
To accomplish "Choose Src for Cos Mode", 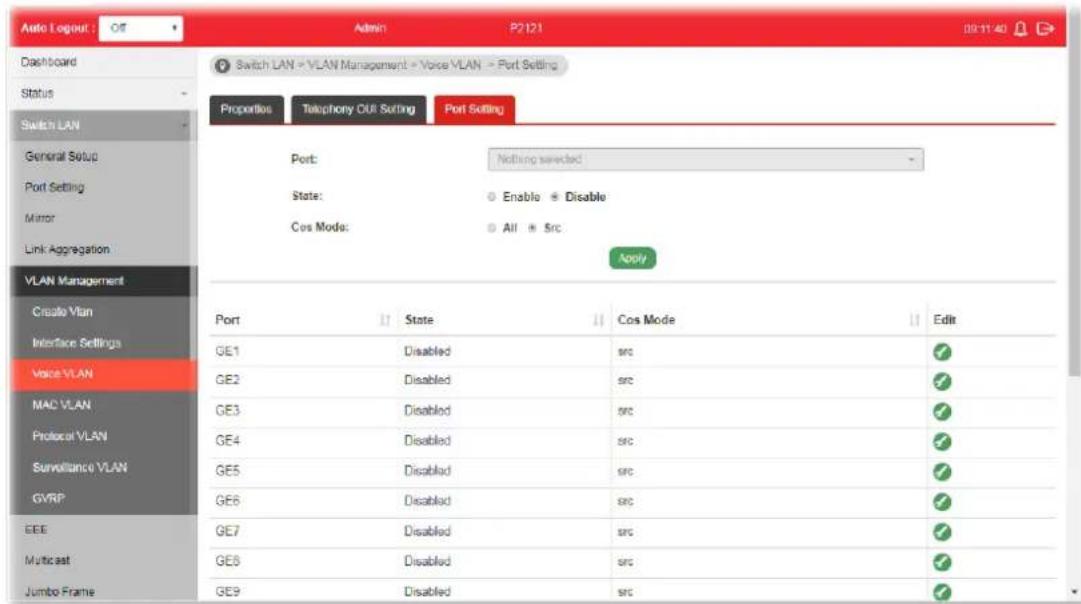I will pos(532,228).
